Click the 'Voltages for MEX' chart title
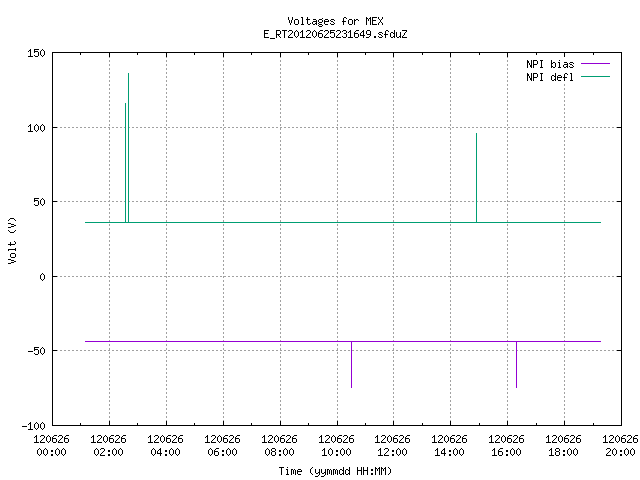The height and width of the screenshot is (480, 640). [x=335, y=21]
